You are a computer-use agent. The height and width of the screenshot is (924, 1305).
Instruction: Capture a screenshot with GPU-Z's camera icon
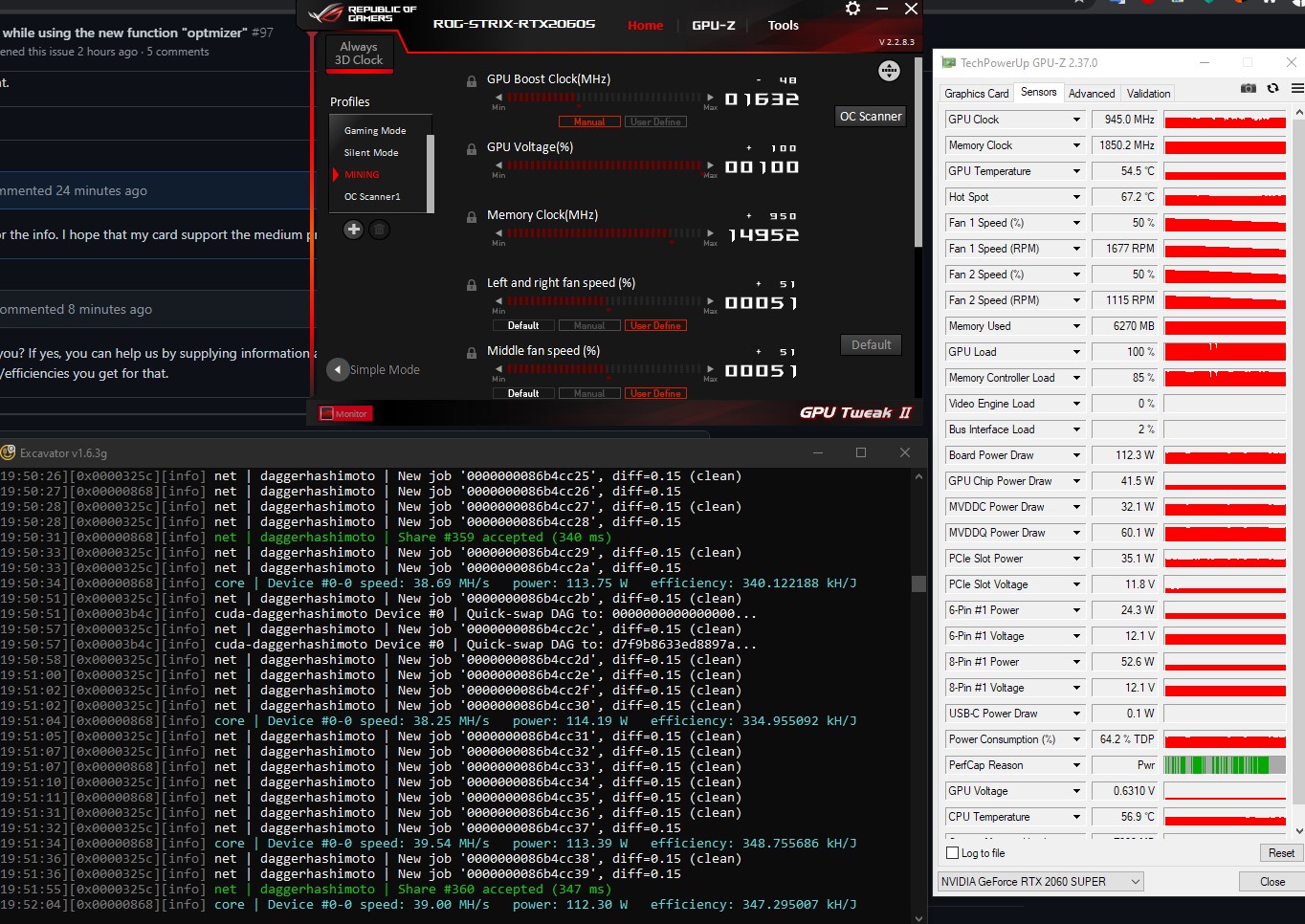pos(1248,87)
